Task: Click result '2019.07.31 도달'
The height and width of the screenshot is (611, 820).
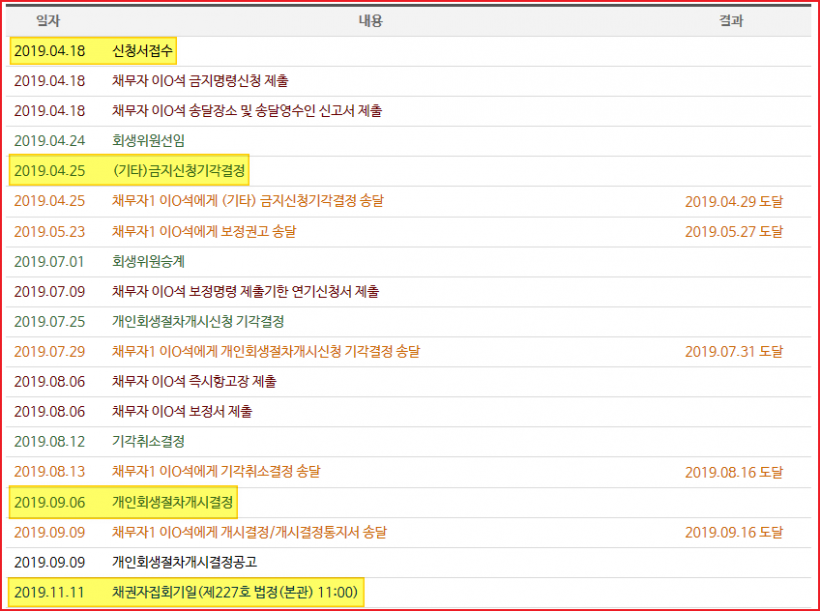Action: [734, 352]
